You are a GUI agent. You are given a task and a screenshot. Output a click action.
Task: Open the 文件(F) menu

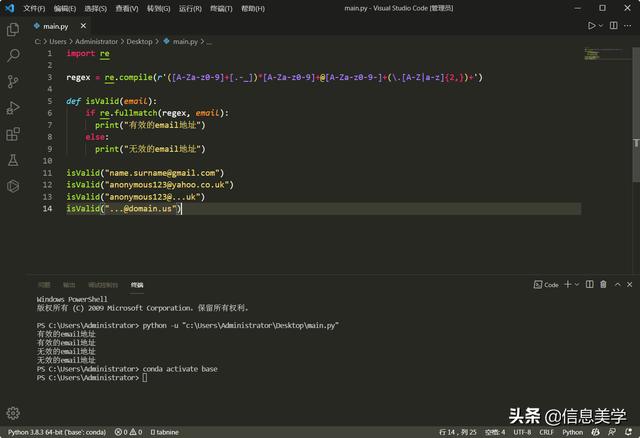click(x=34, y=8)
